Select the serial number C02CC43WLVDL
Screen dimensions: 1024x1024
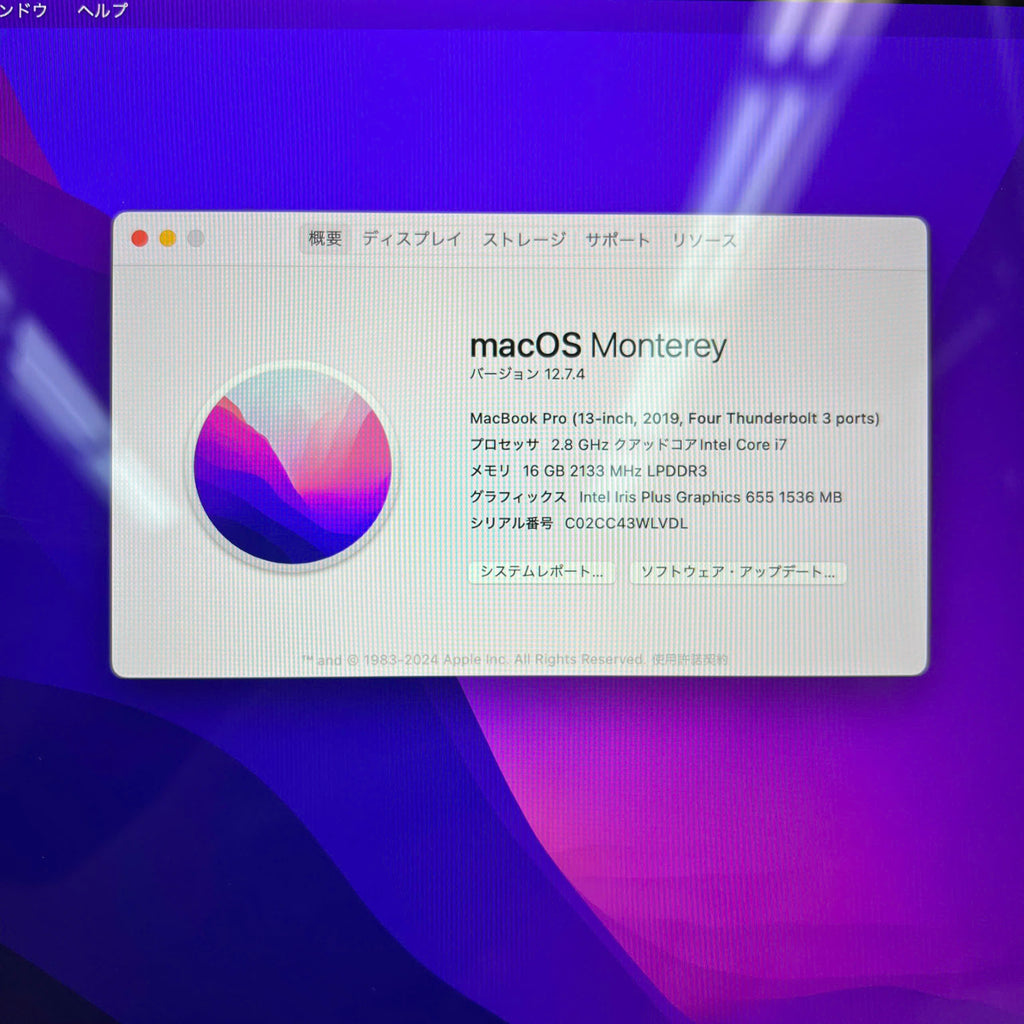[x=626, y=524]
